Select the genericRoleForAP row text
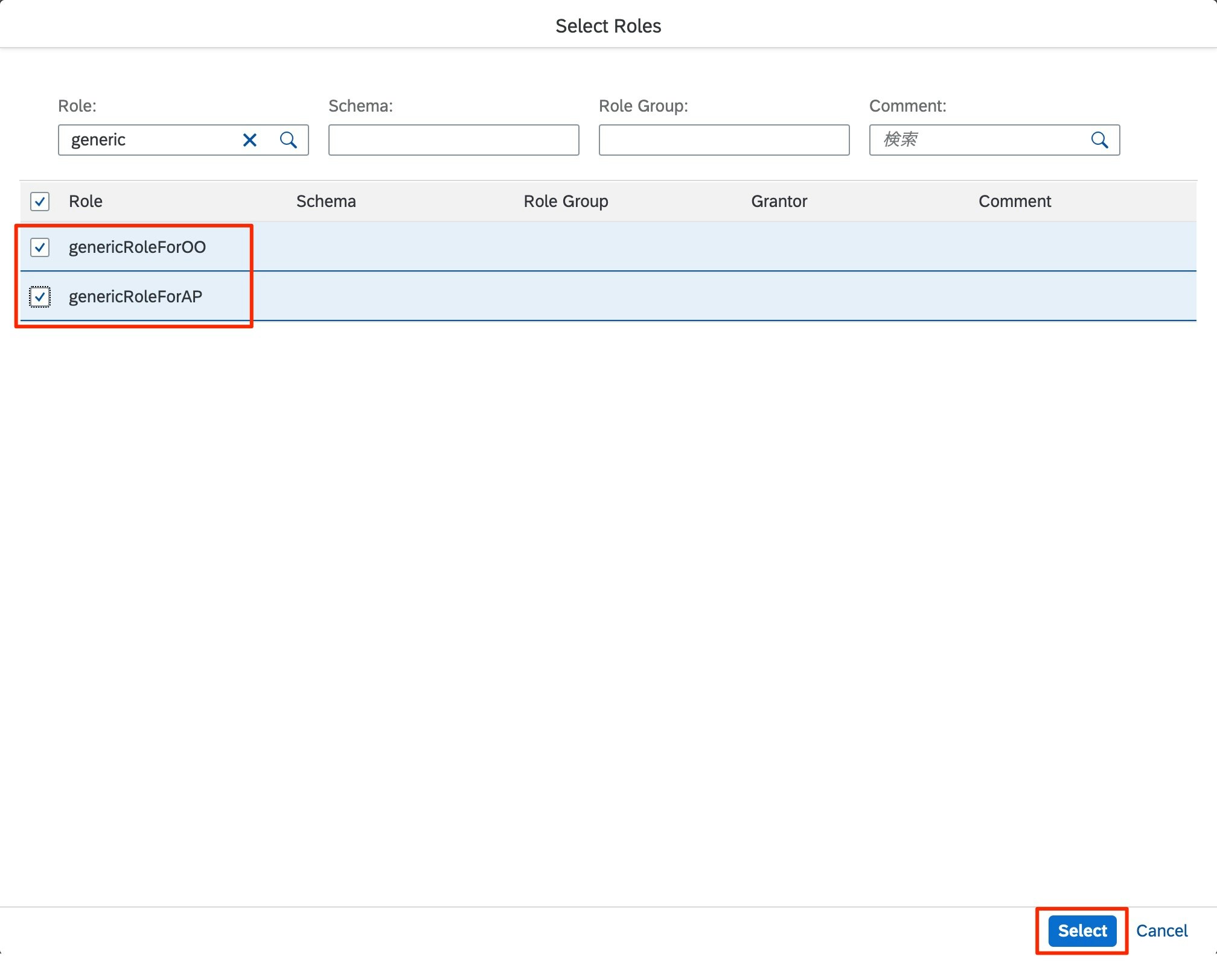Image resolution: width=1217 pixels, height=980 pixels. pyautogui.click(x=135, y=296)
